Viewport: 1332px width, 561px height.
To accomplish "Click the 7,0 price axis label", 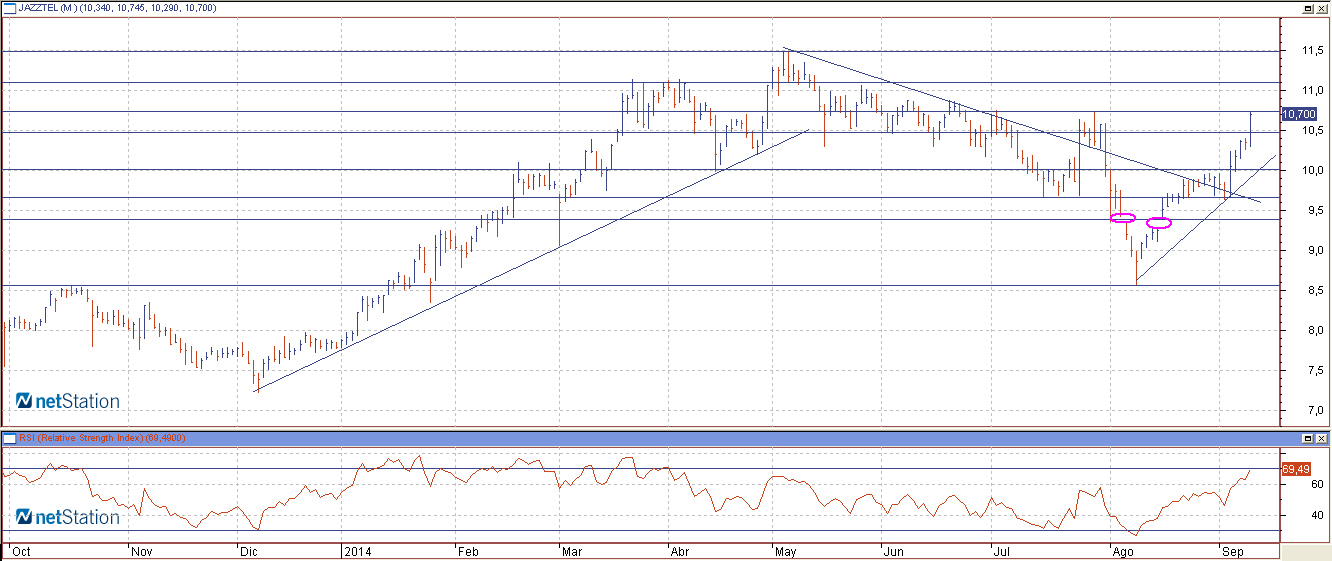I will click(x=1314, y=410).
